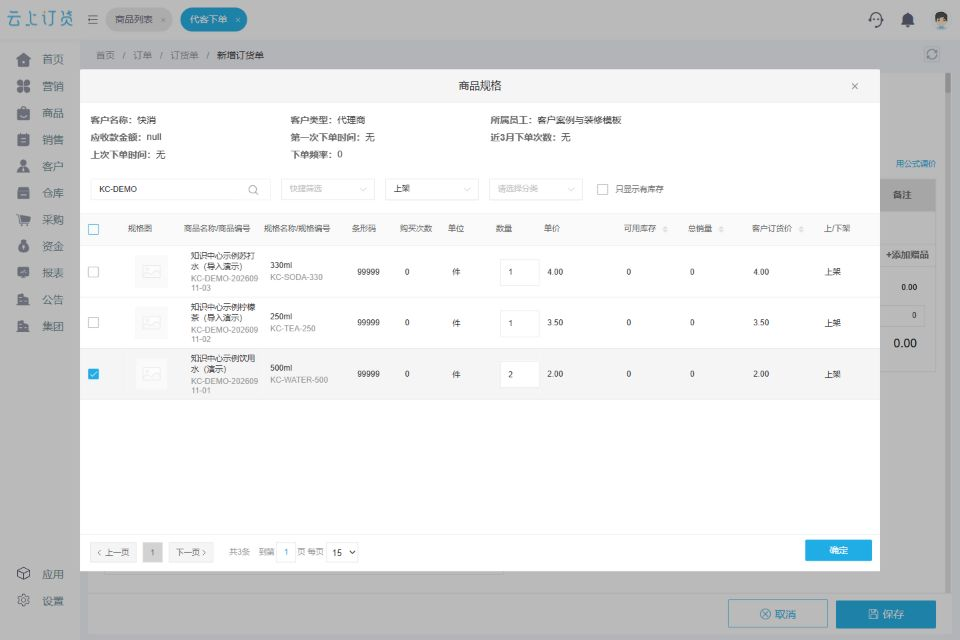Click the quantity field for KC-TEA-250
Screen dimensions: 960x640
click(520, 323)
